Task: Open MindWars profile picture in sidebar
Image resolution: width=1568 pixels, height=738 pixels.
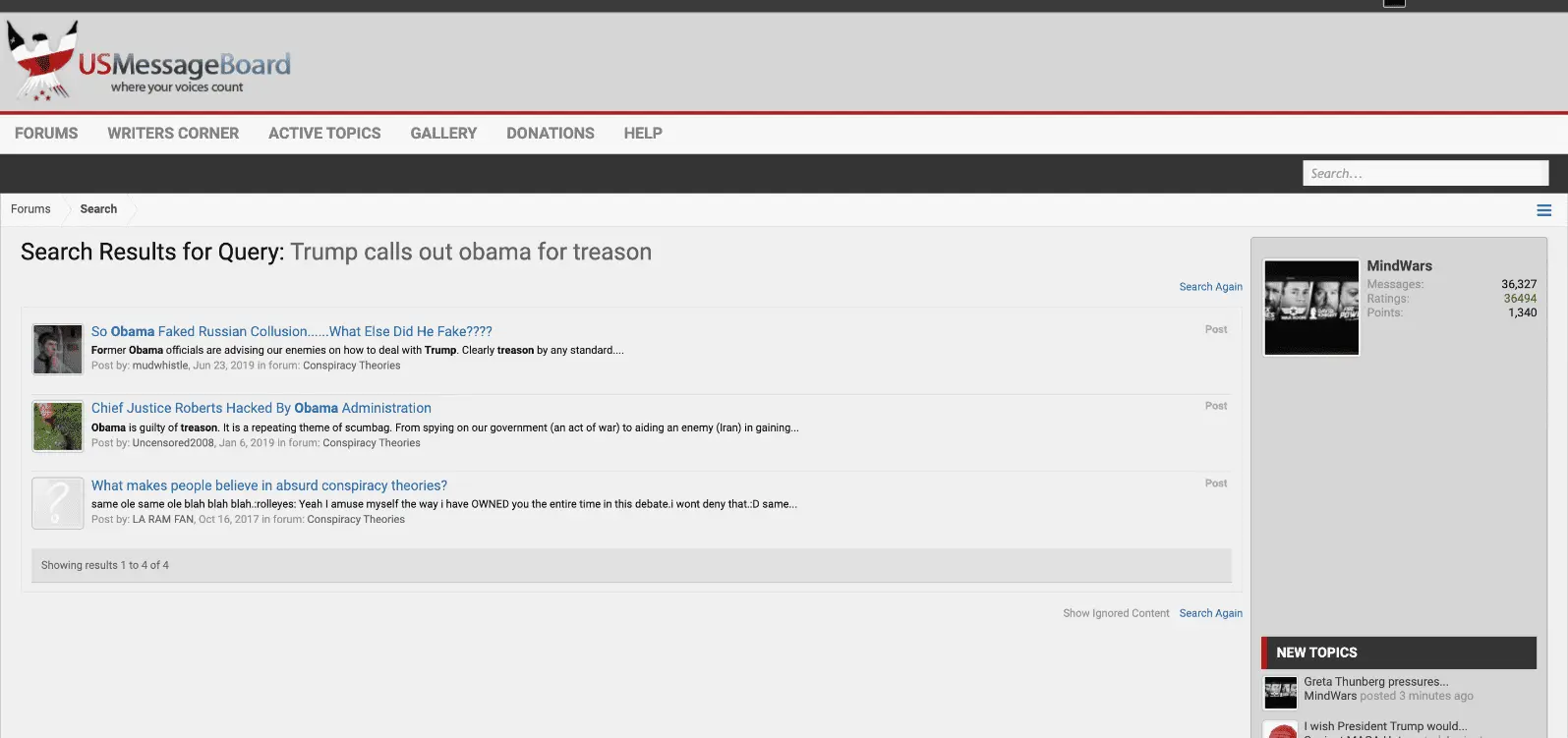Action: coord(1311,308)
